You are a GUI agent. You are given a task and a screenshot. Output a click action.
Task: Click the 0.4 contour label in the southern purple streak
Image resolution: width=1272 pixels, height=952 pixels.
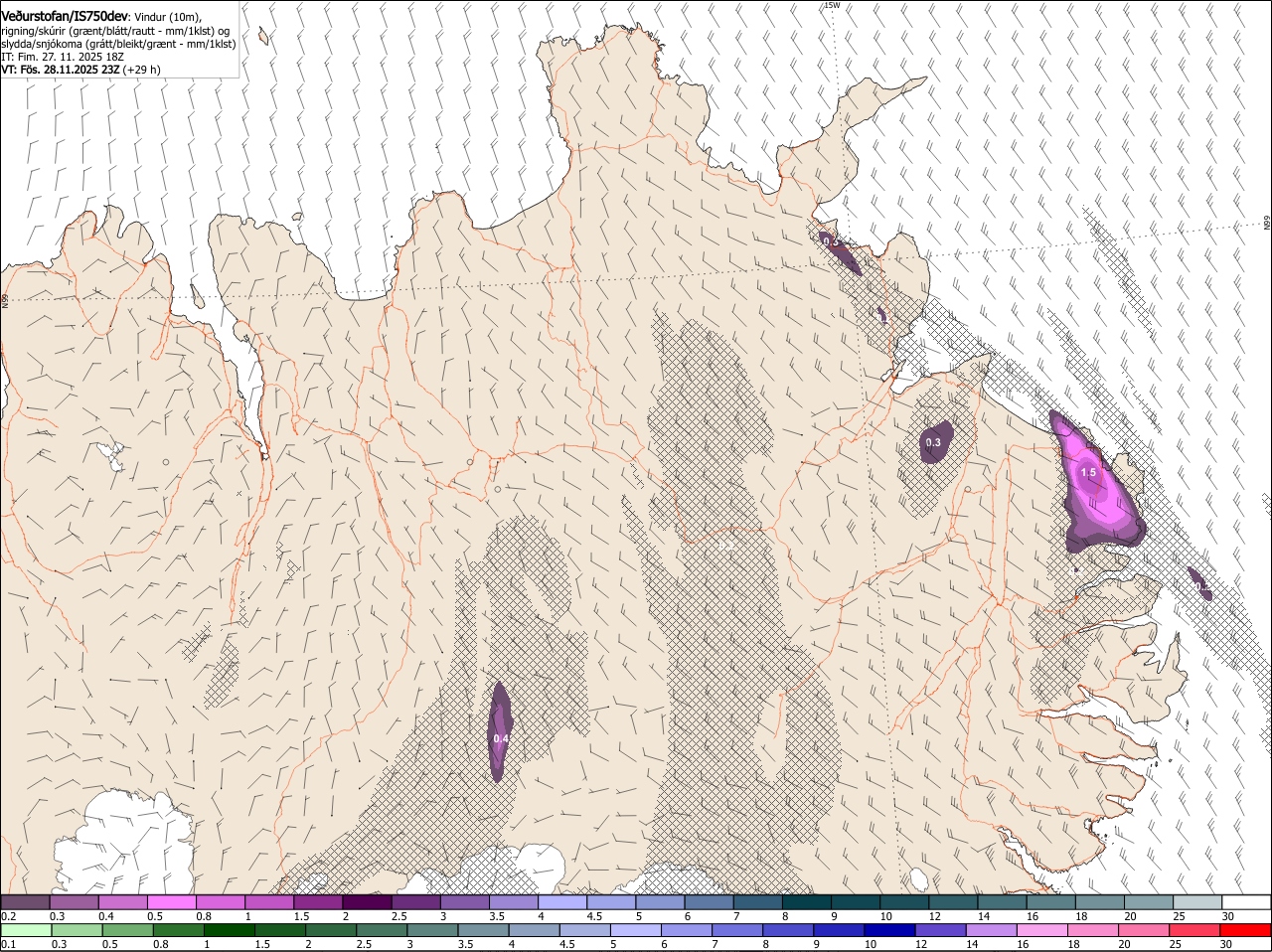(501, 738)
